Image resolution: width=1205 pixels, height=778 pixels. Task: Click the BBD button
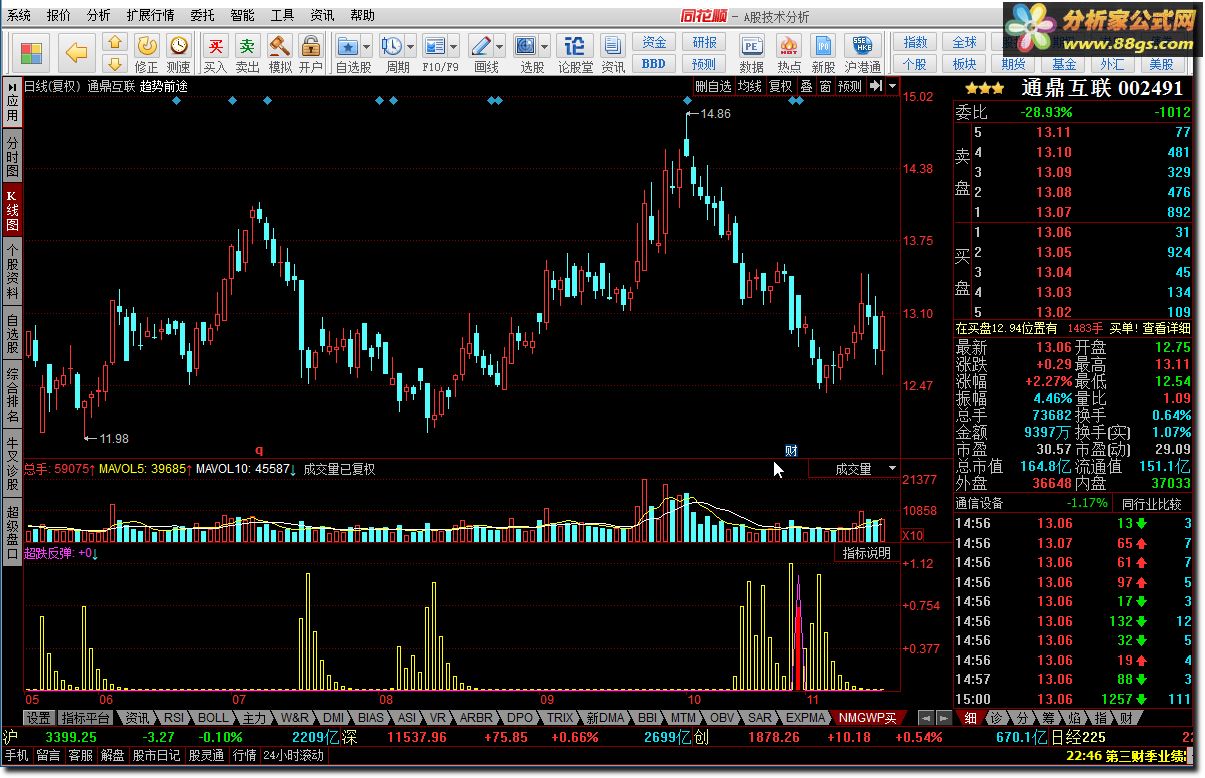(654, 63)
